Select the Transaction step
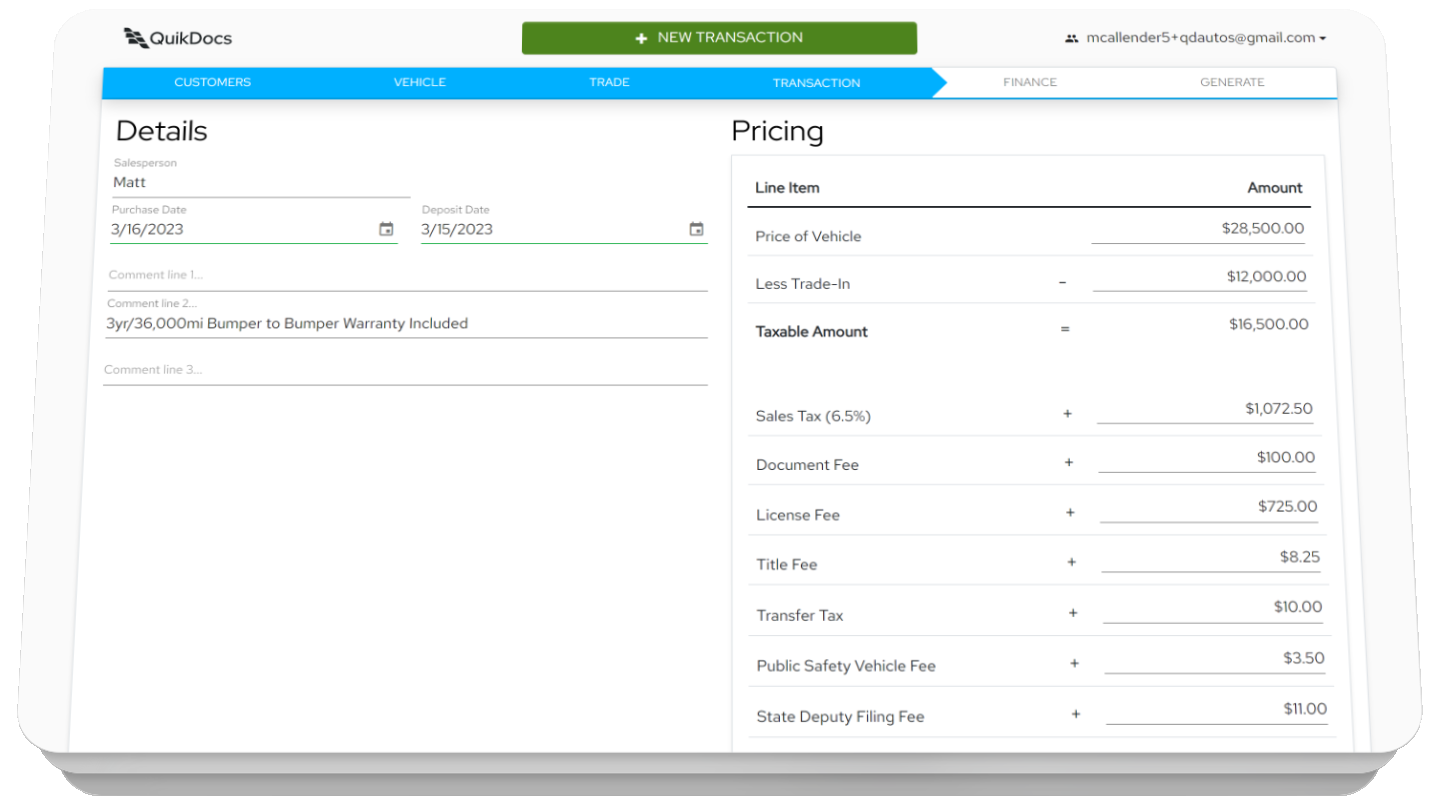The height and width of the screenshot is (809, 1438). pos(816,83)
